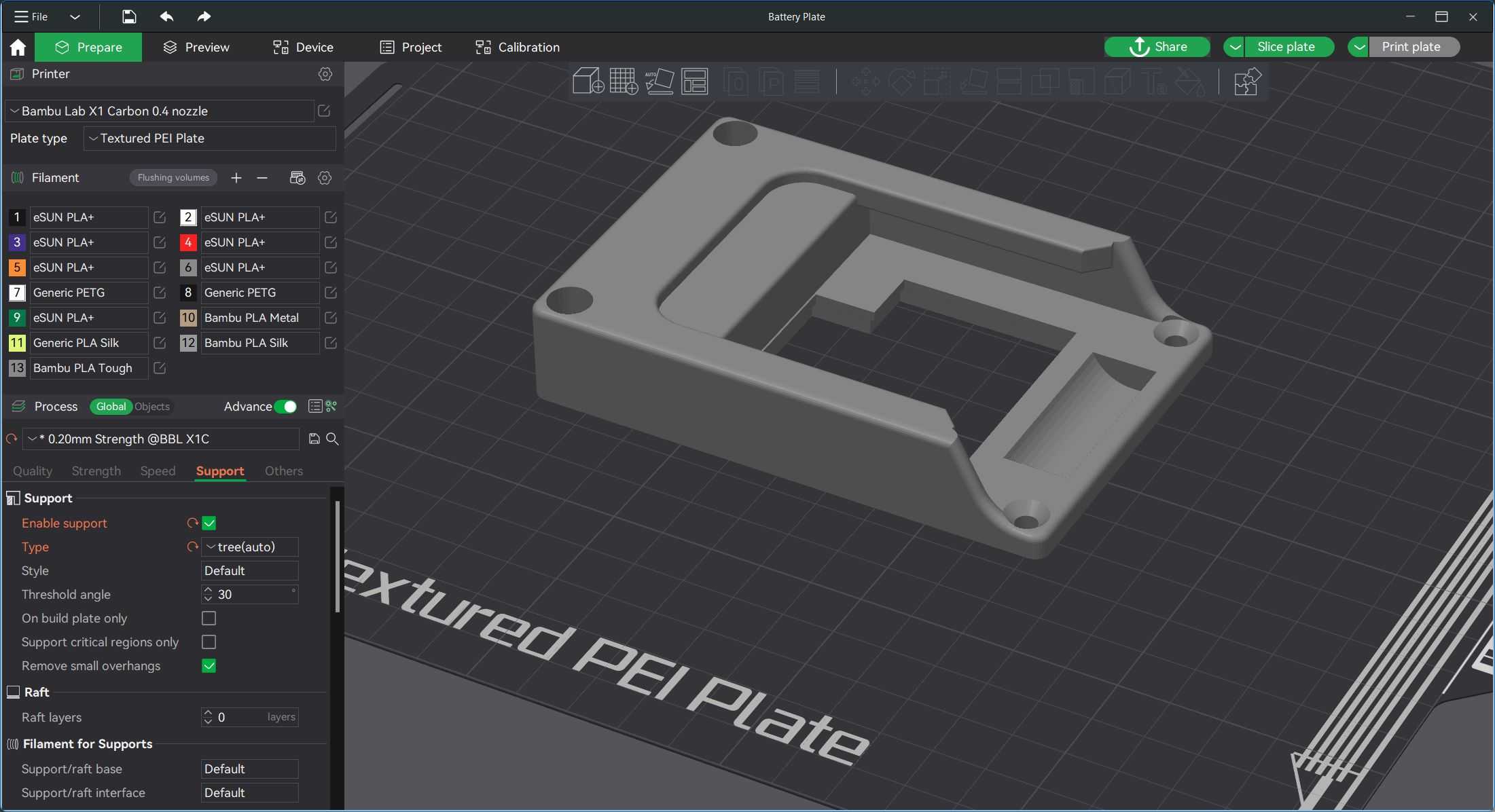The width and height of the screenshot is (1495, 812).
Task: Click the Auto orient toolbar icon
Action: (659, 81)
